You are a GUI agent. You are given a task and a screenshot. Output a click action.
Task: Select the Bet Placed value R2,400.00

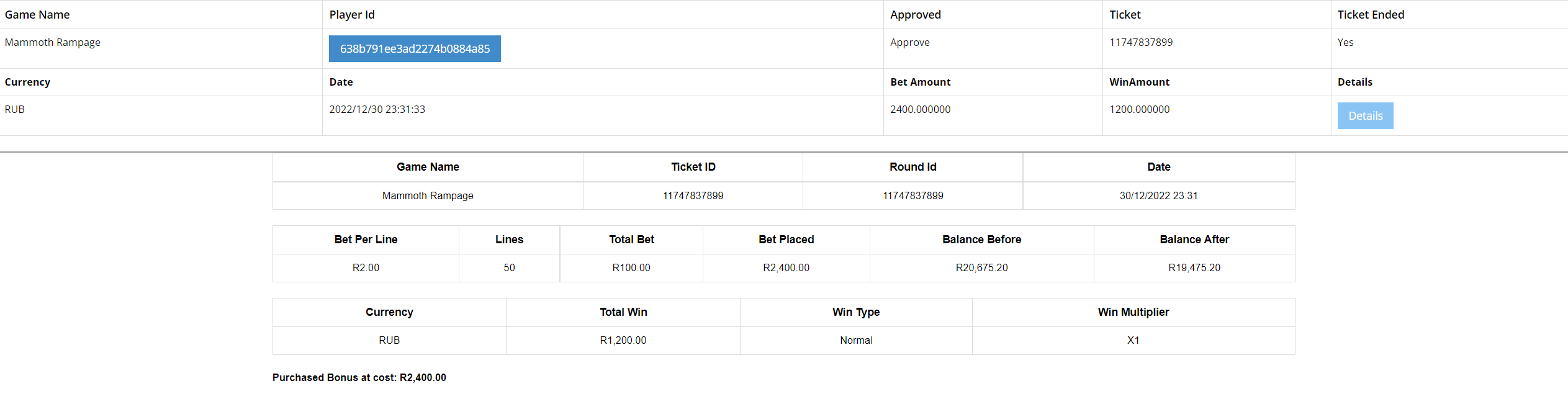786,267
